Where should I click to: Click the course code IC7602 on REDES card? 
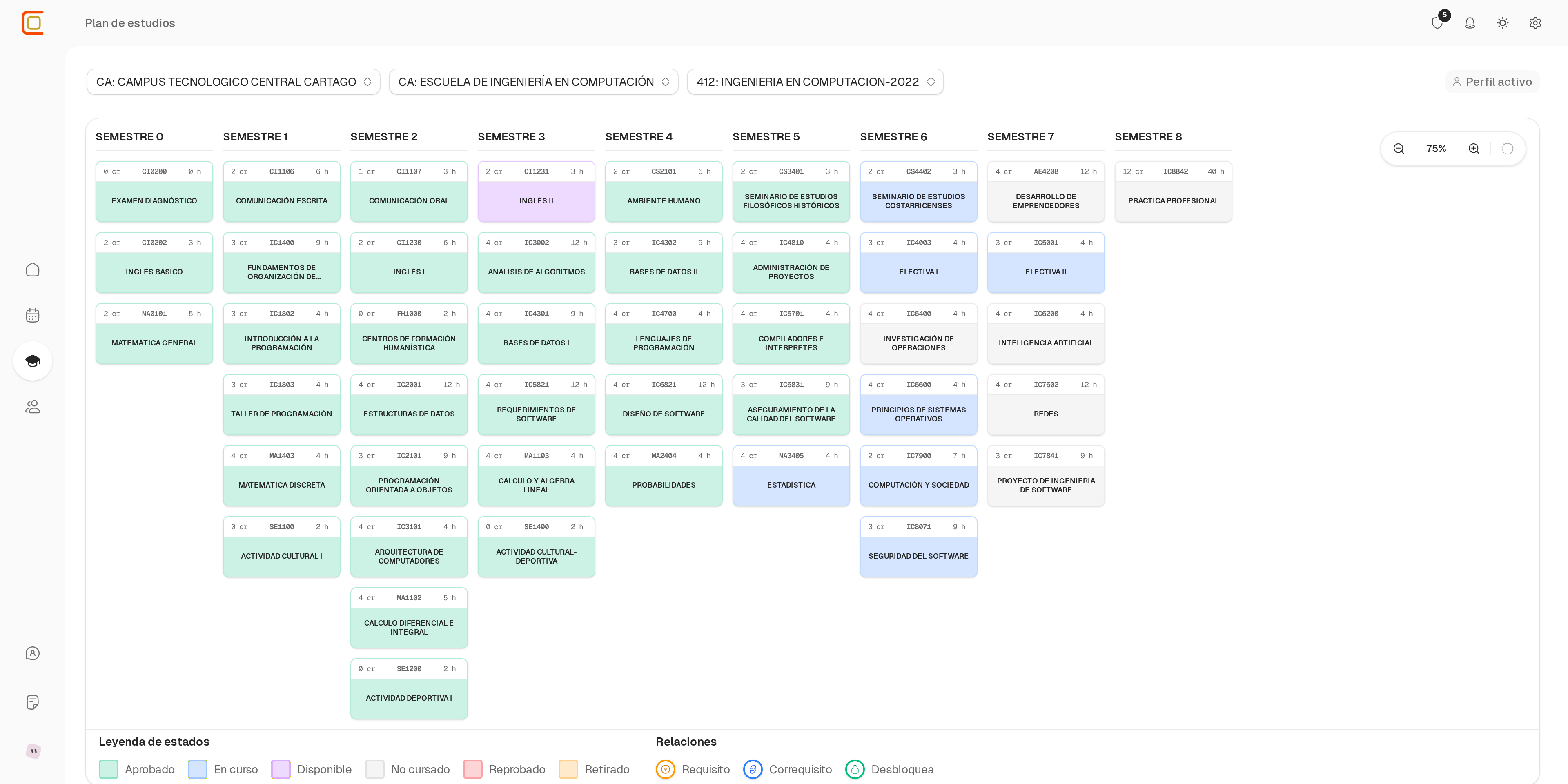point(1046,385)
